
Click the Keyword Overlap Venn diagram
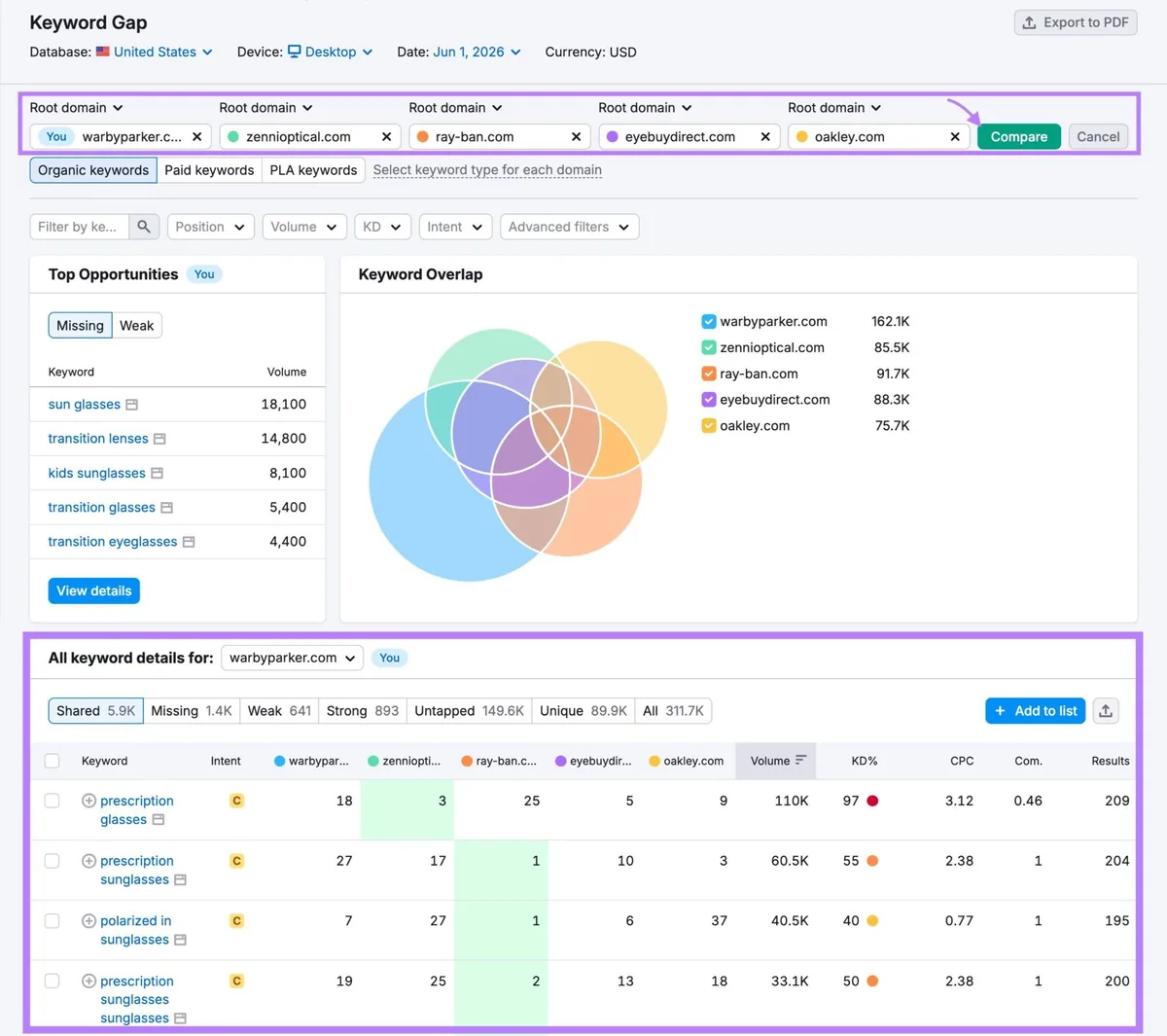(x=518, y=455)
